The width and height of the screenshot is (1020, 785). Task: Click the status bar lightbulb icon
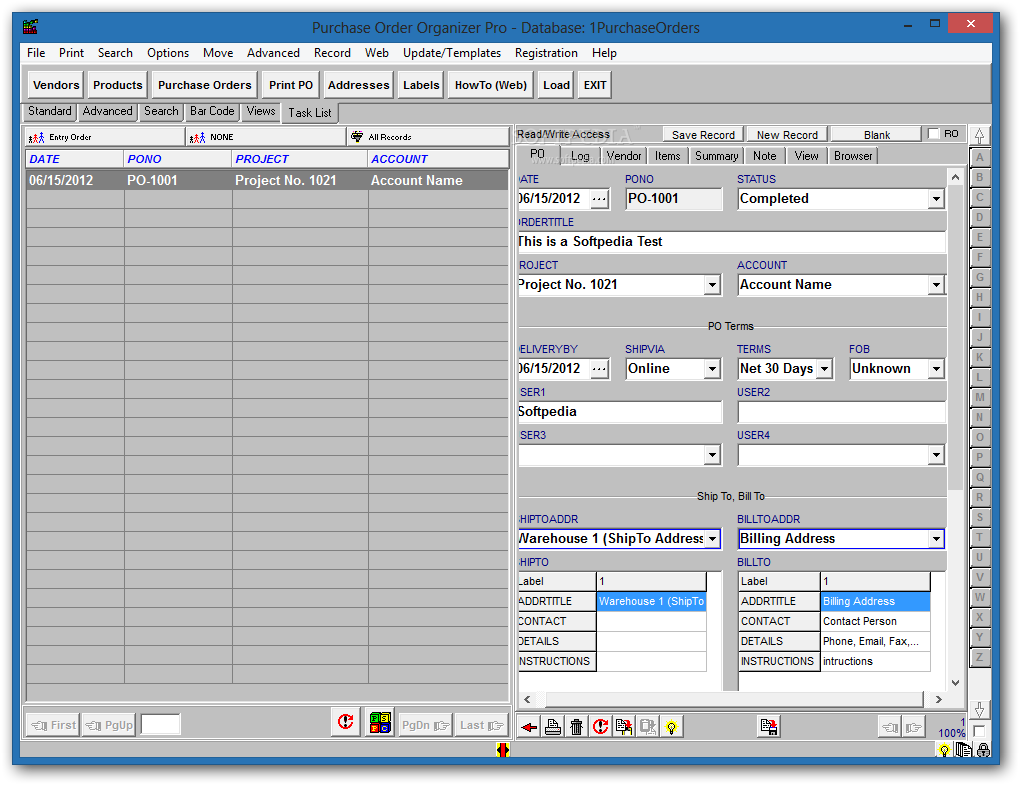click(x=944, y=751)
